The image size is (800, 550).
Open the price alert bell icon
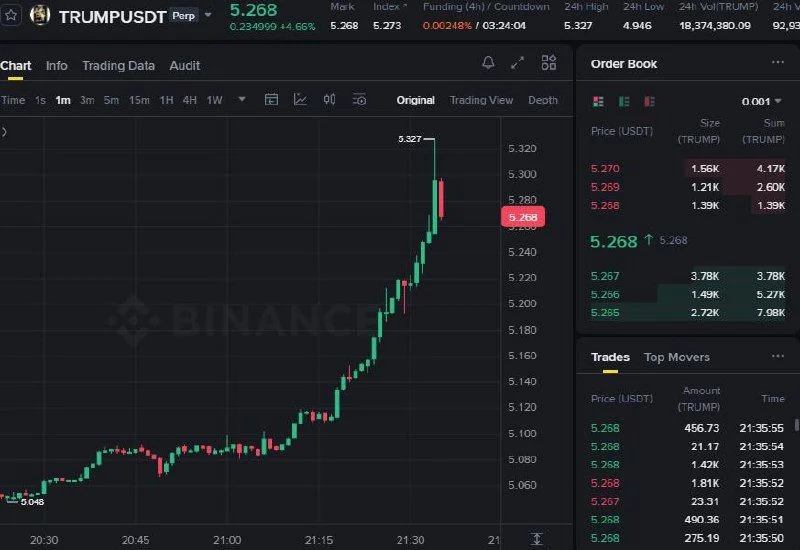tap(488, 63)
